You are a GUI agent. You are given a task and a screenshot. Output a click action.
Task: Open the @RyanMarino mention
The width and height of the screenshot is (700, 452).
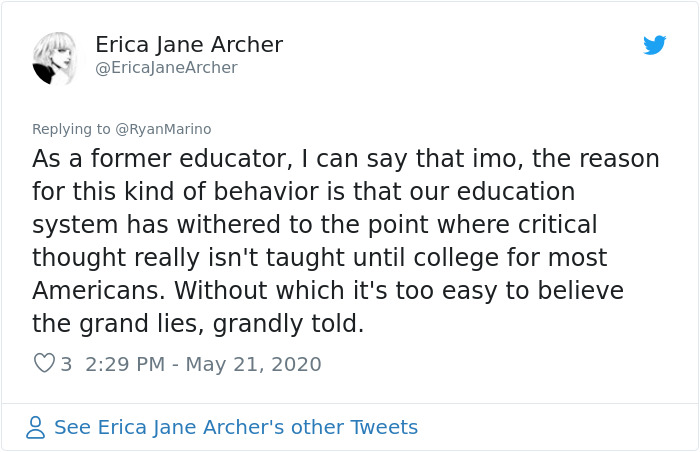coord(163,129)
